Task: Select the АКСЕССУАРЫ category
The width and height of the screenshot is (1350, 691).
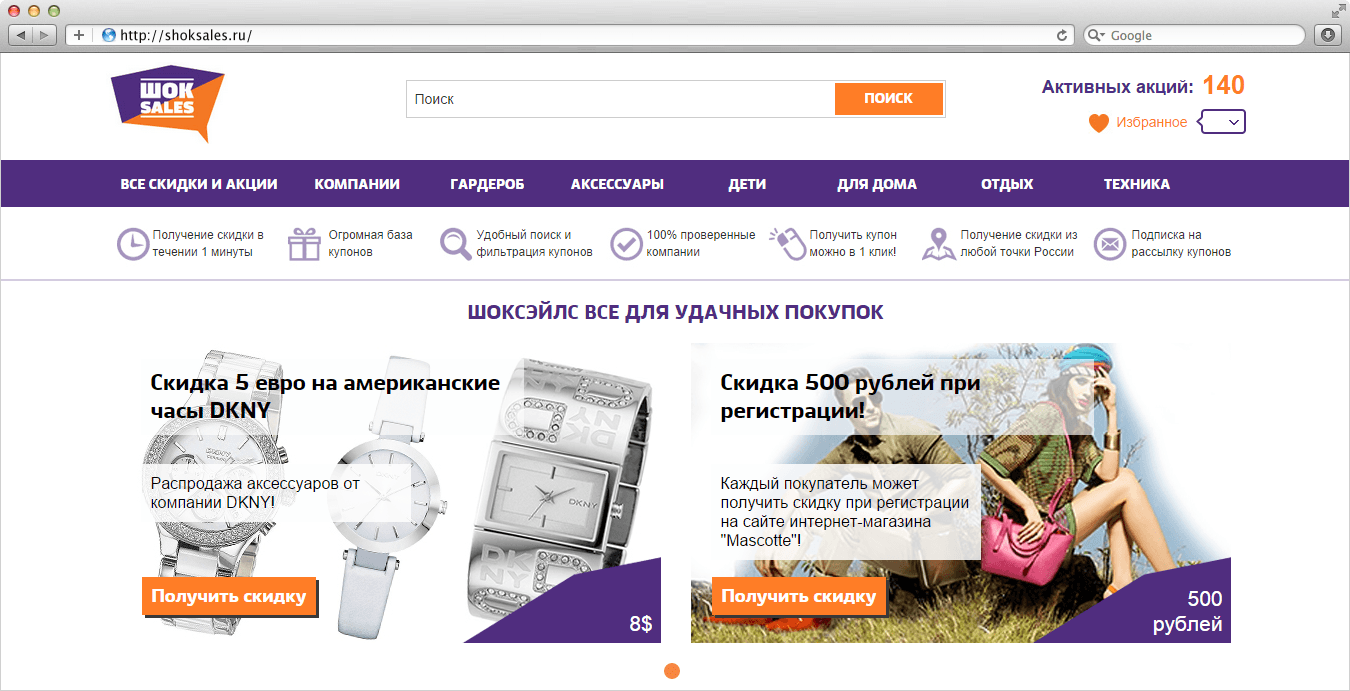Action: tap(617, 184)
